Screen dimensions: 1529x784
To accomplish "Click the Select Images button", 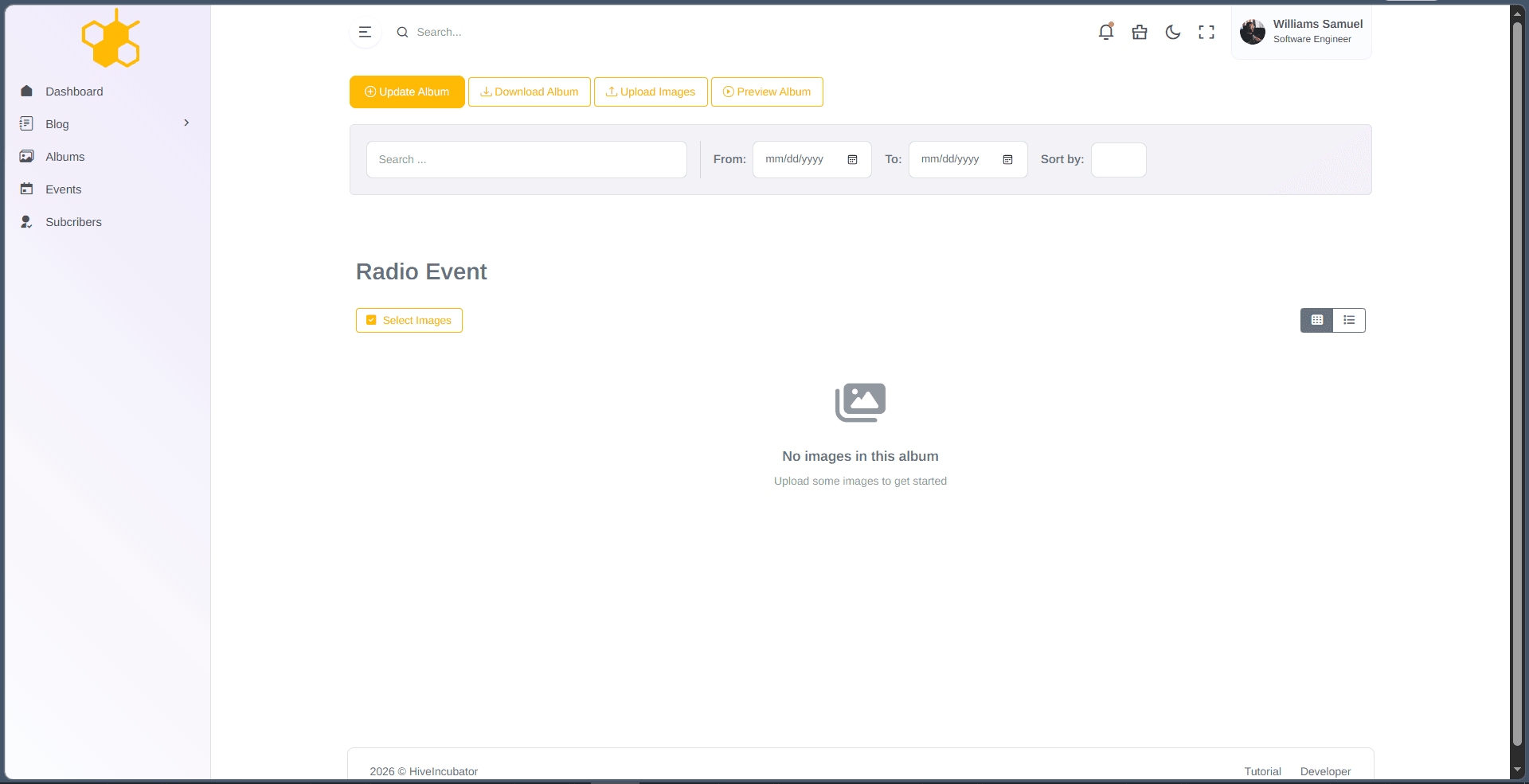I will pyautogui.click(x=409, y=320).
